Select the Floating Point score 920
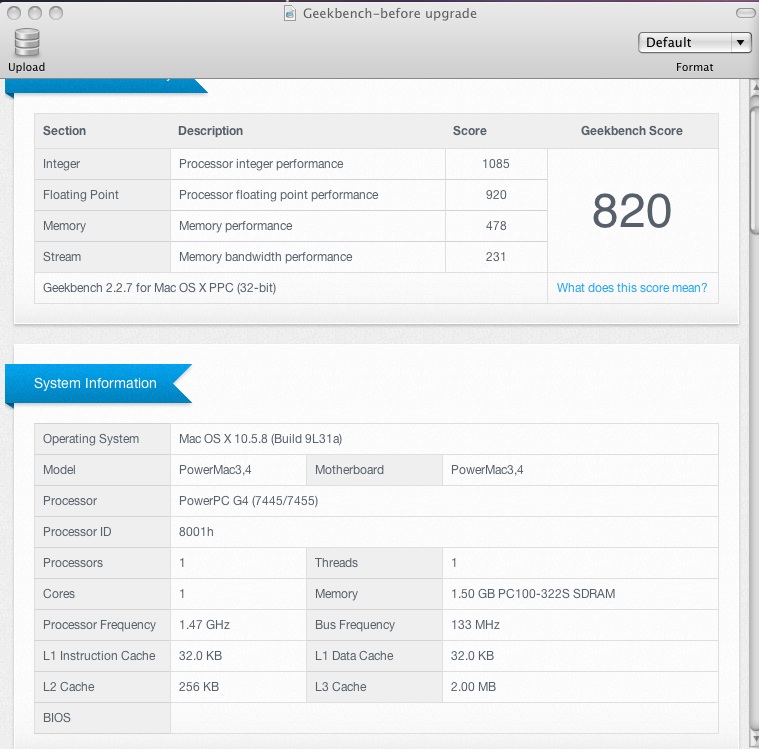This screenshot has height=749, width=759. point(496,195)
